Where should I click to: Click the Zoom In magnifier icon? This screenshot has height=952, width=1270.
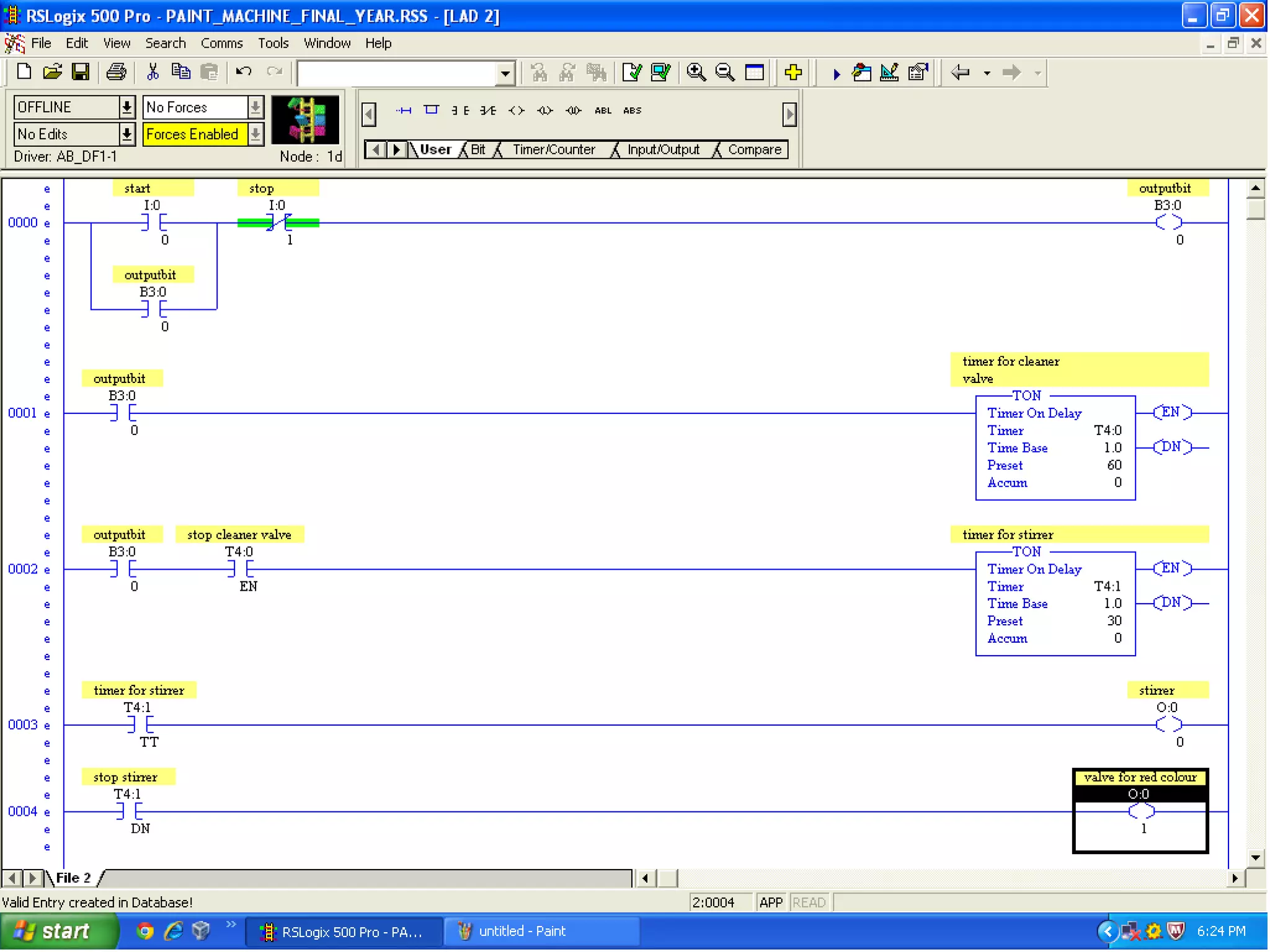coord(696,73)
